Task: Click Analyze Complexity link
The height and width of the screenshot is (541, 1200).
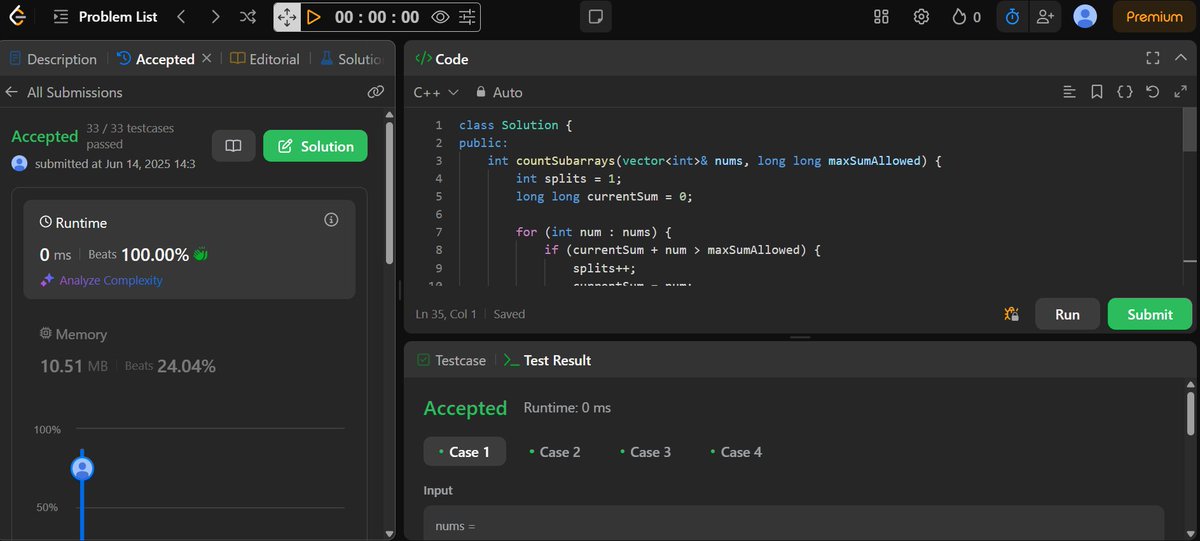Action: 101,281
